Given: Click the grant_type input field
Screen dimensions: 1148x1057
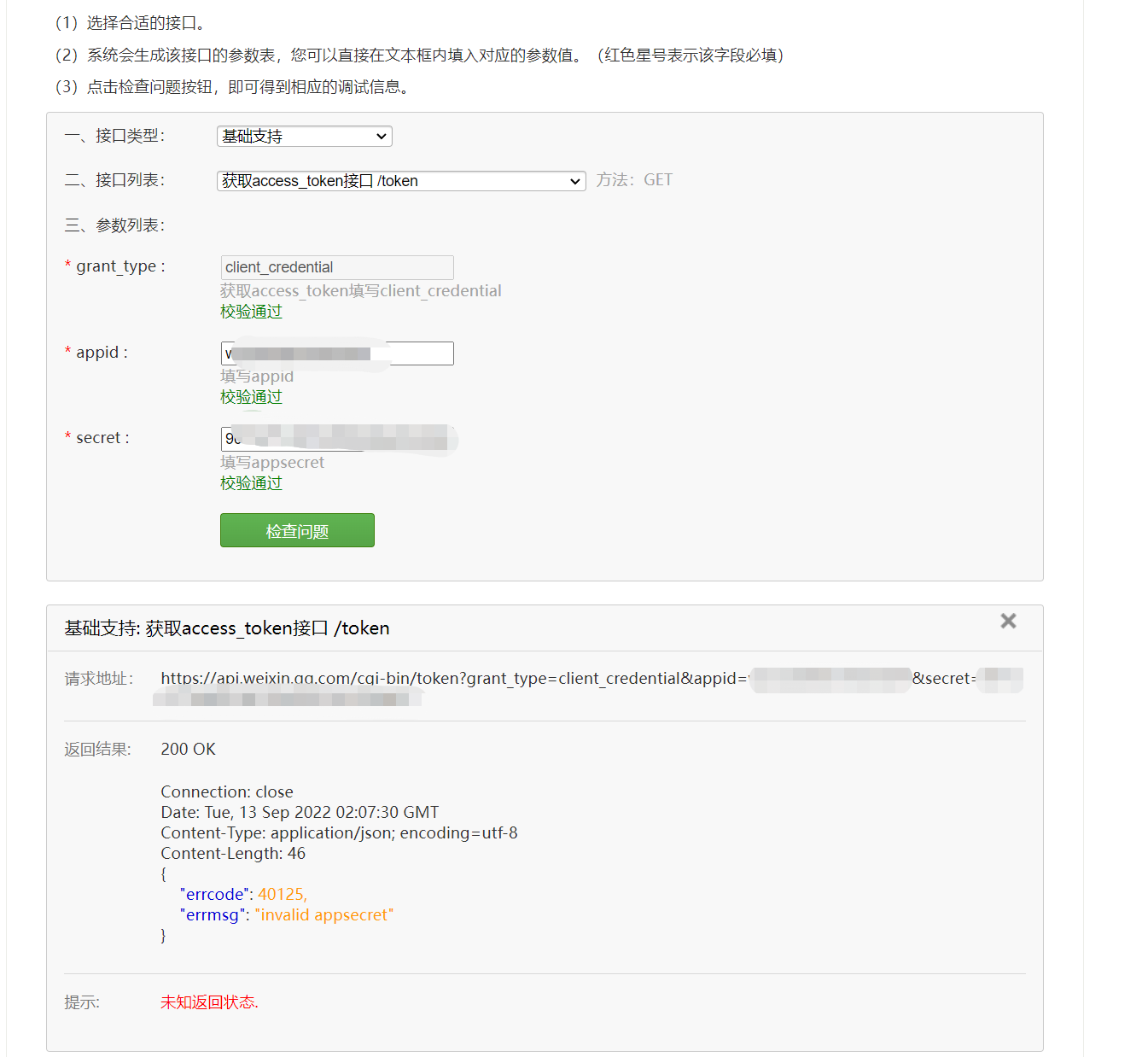Looking at the screenshot, I should 336,267.
